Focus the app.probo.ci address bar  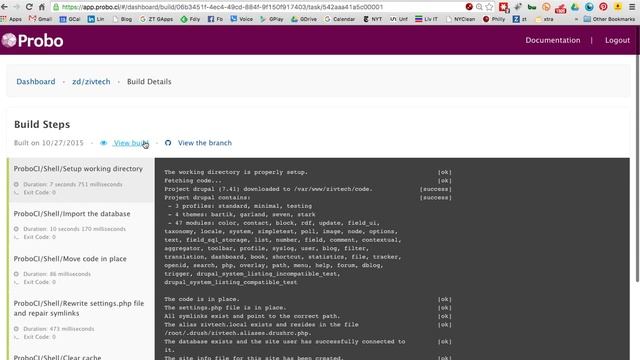point(261,7)
